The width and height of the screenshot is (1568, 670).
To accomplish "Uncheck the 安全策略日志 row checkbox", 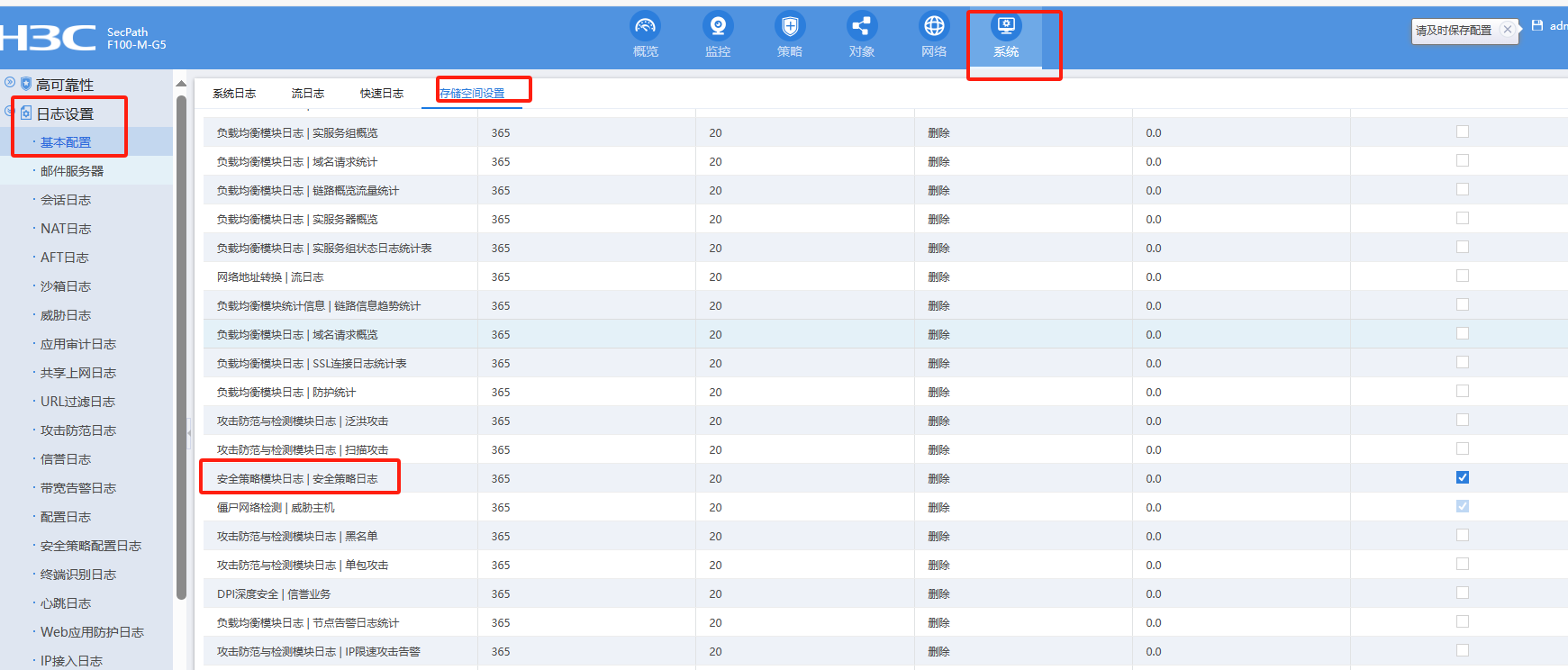I will coord(1463,478).
